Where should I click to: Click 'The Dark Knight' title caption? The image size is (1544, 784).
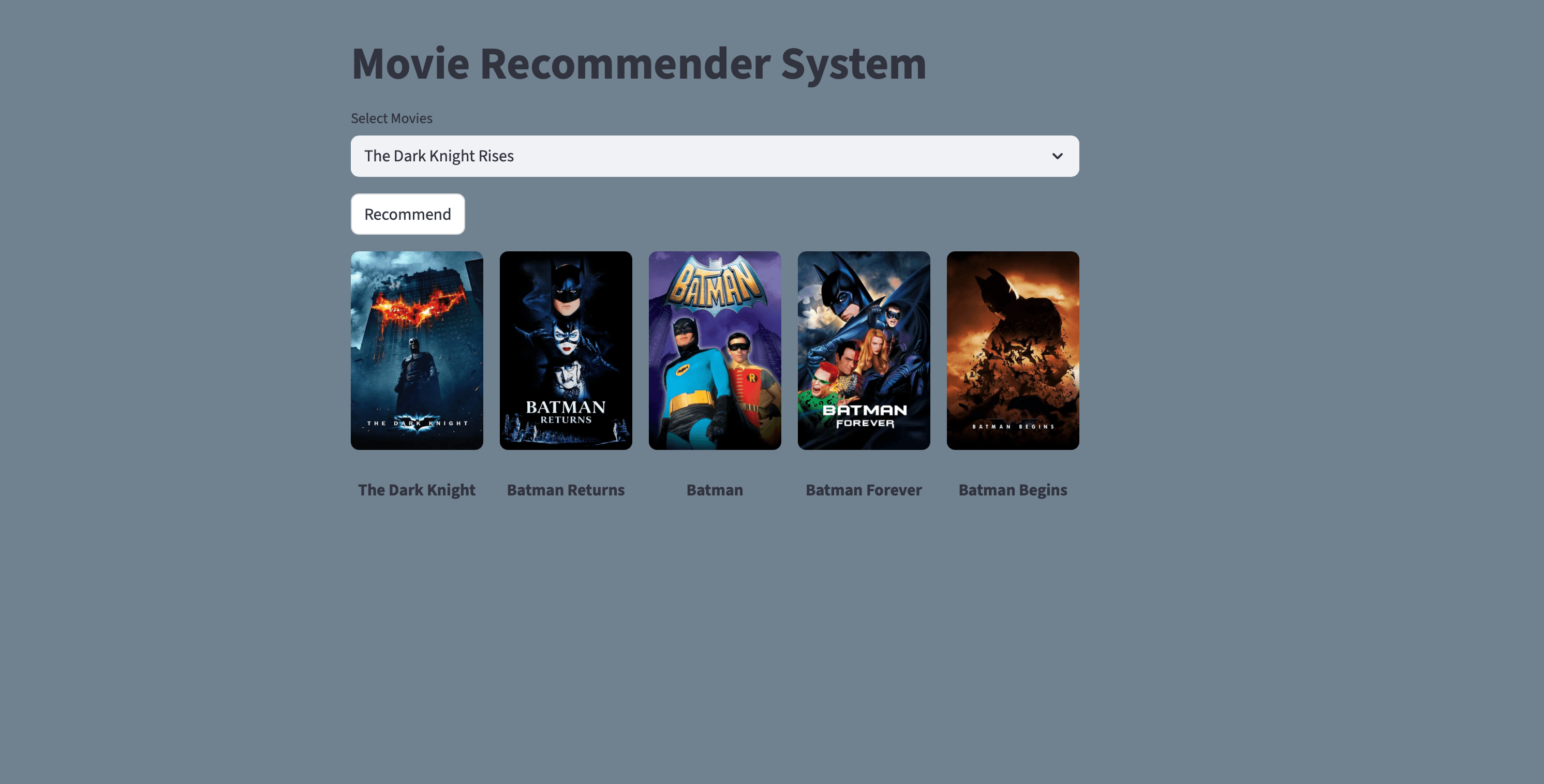pyautogui.click(x=417, y=490)
